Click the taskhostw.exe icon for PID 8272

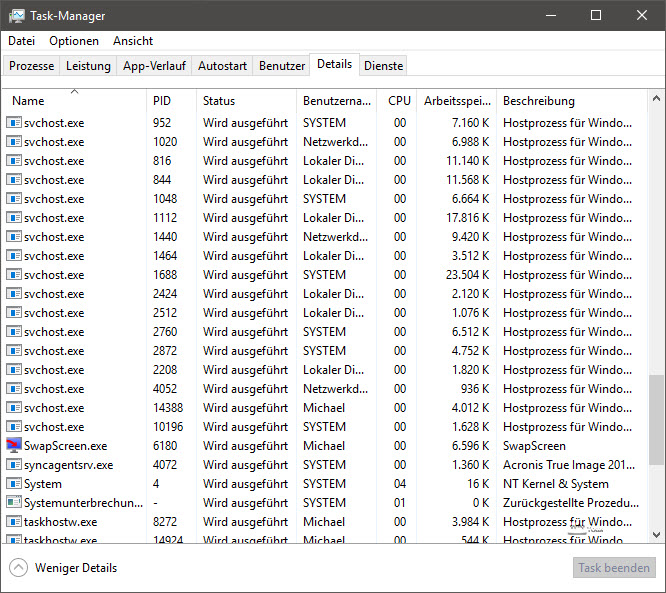(14, 522)
